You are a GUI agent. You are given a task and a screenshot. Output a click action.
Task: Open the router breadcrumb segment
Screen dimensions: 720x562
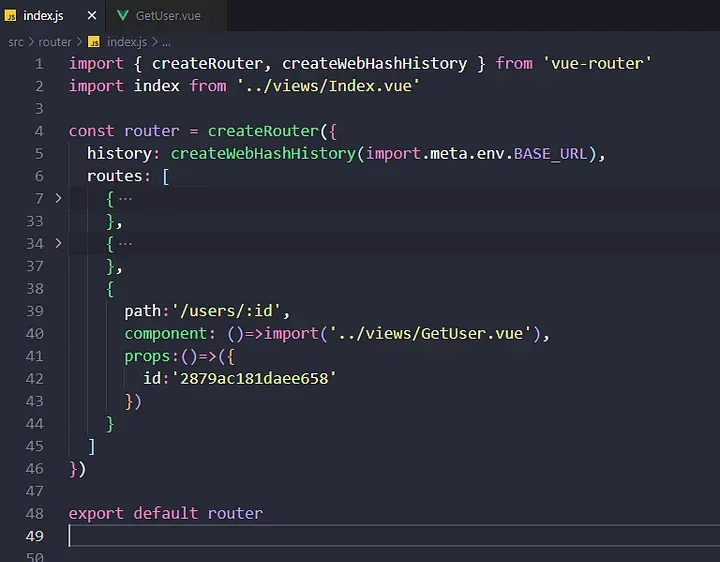pos(55,42)
